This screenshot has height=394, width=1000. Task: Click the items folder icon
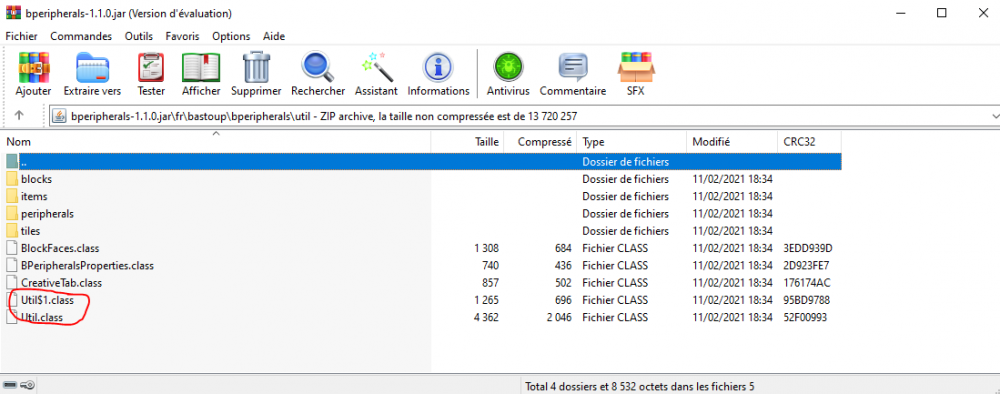point(12,196)
